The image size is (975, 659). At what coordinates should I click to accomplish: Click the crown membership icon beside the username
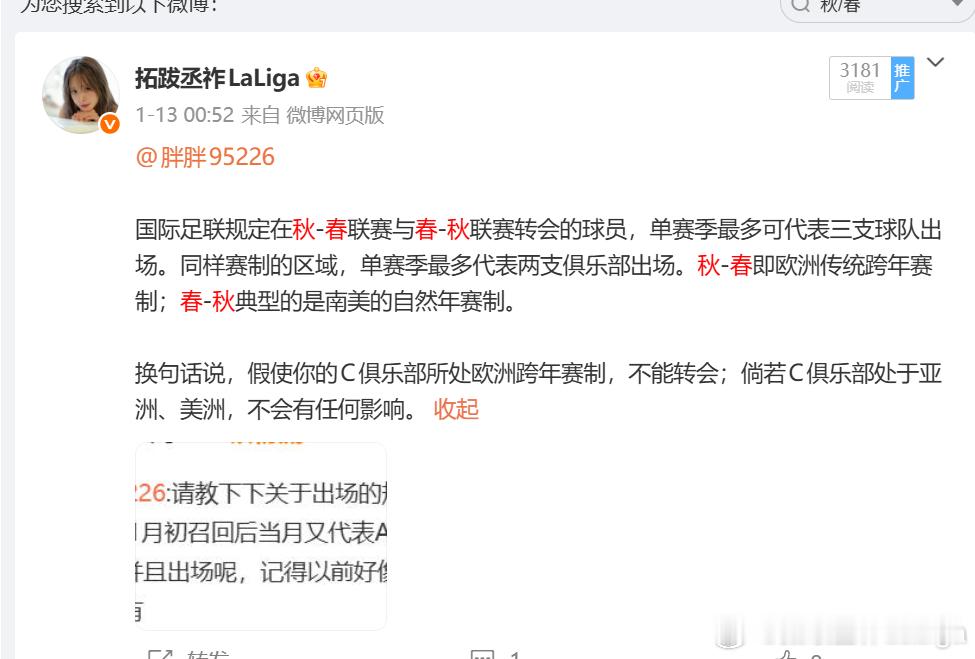(x=317, y=78)
